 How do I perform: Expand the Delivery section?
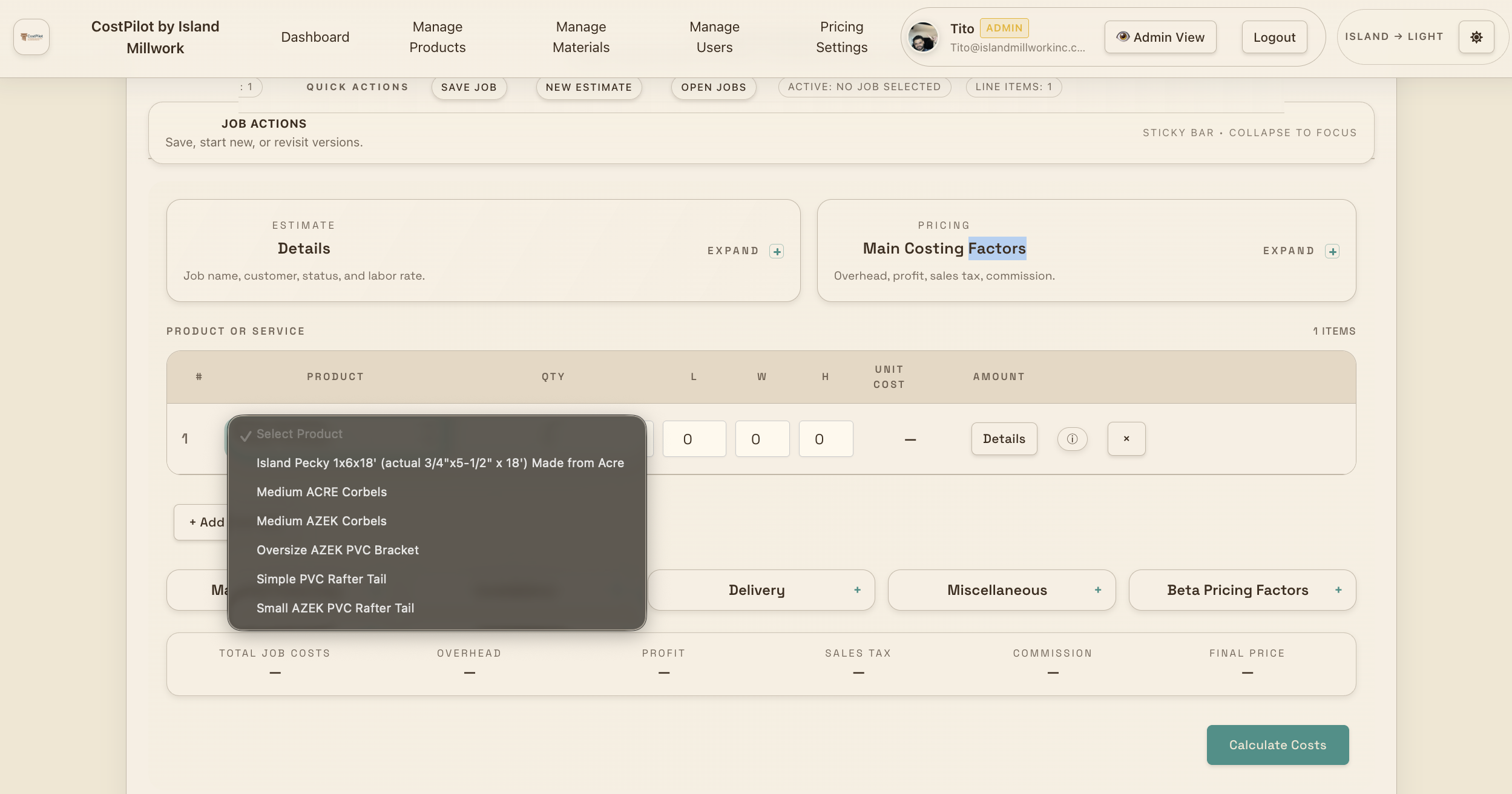761,590
